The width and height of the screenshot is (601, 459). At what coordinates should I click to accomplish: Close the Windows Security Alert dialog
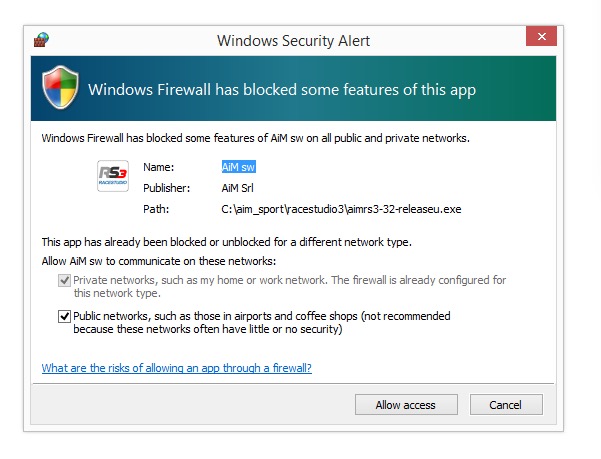541,36
